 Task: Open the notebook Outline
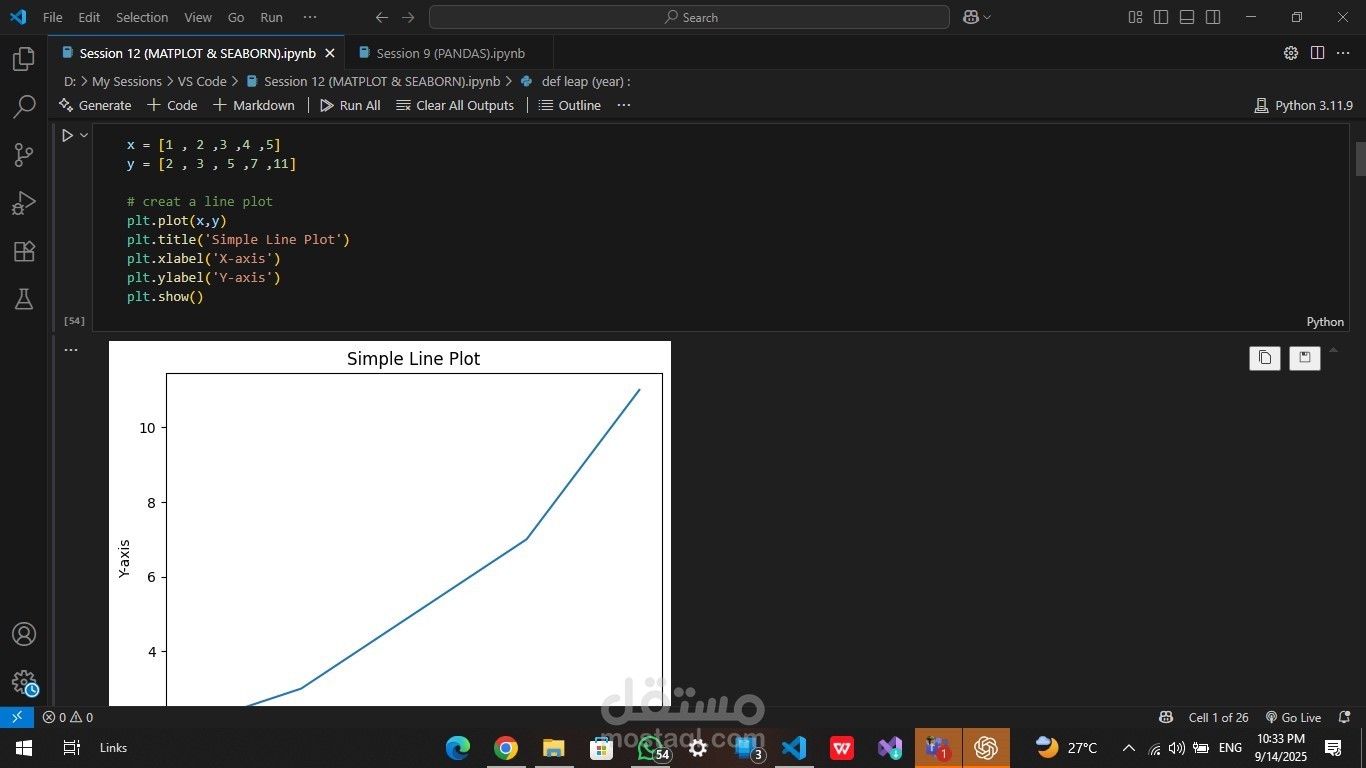pos(570,105)
